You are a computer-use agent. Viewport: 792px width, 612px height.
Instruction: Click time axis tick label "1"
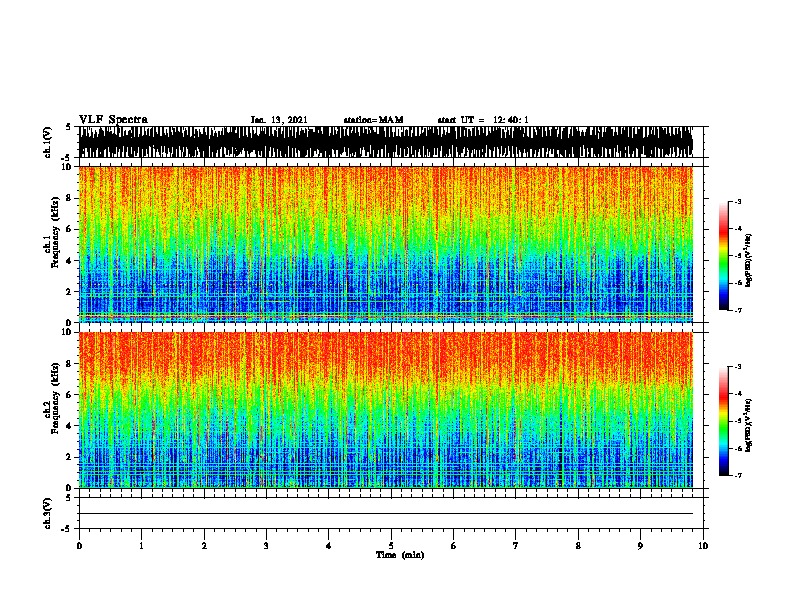tap(141, 546)
